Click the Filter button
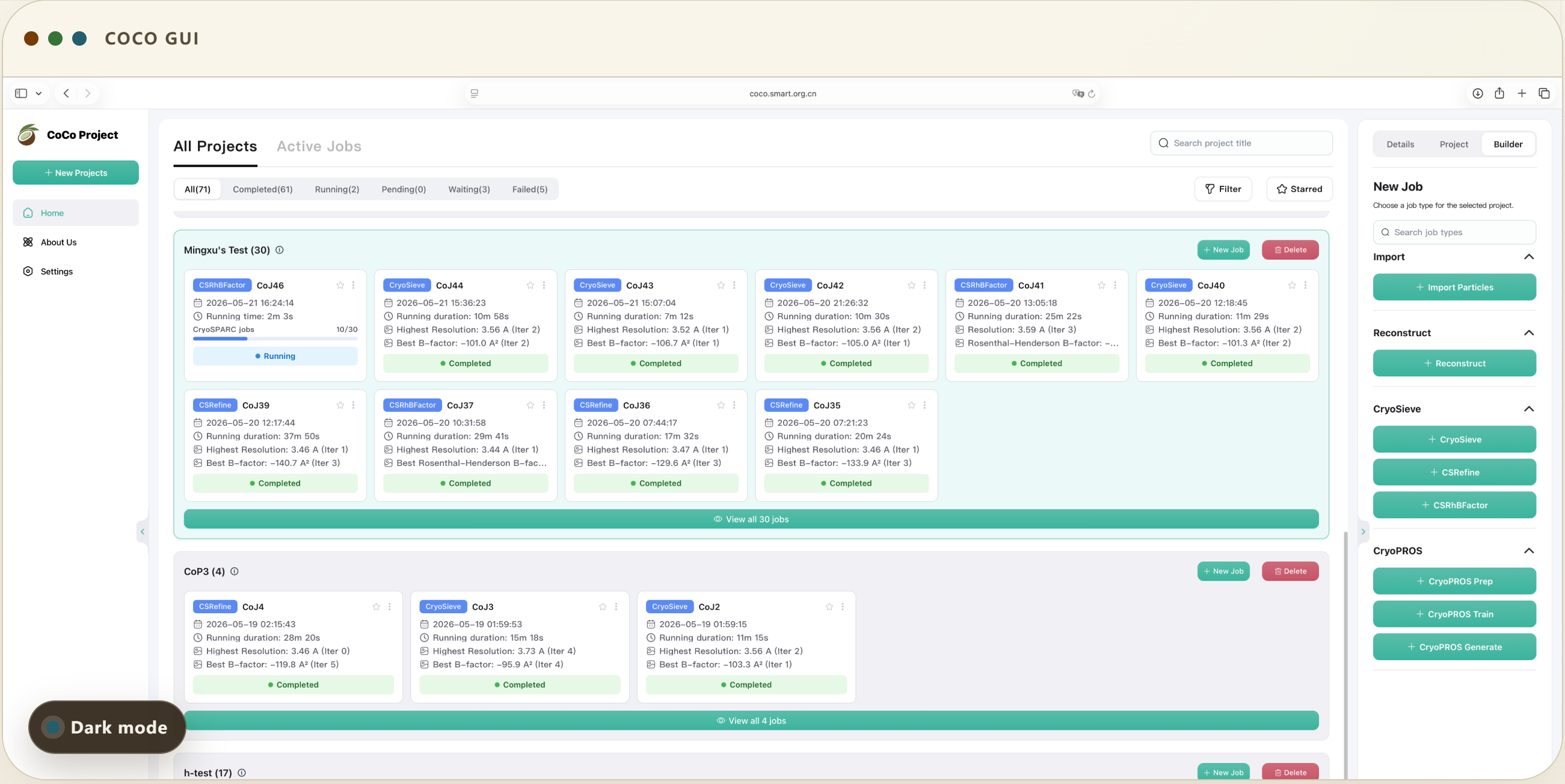 [x=1223, y=189]
